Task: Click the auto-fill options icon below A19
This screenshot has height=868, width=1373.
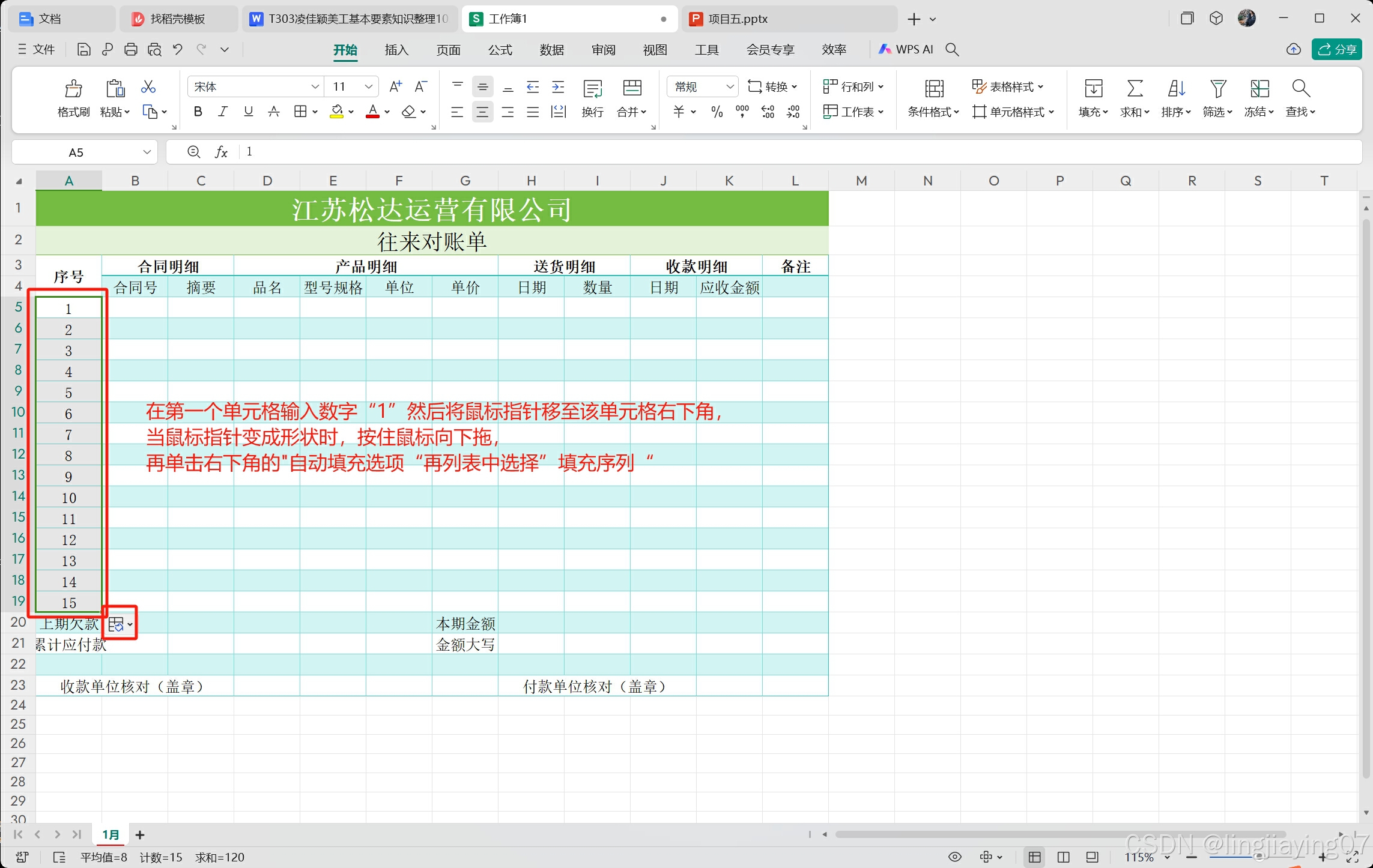Action: click(117, 624)
